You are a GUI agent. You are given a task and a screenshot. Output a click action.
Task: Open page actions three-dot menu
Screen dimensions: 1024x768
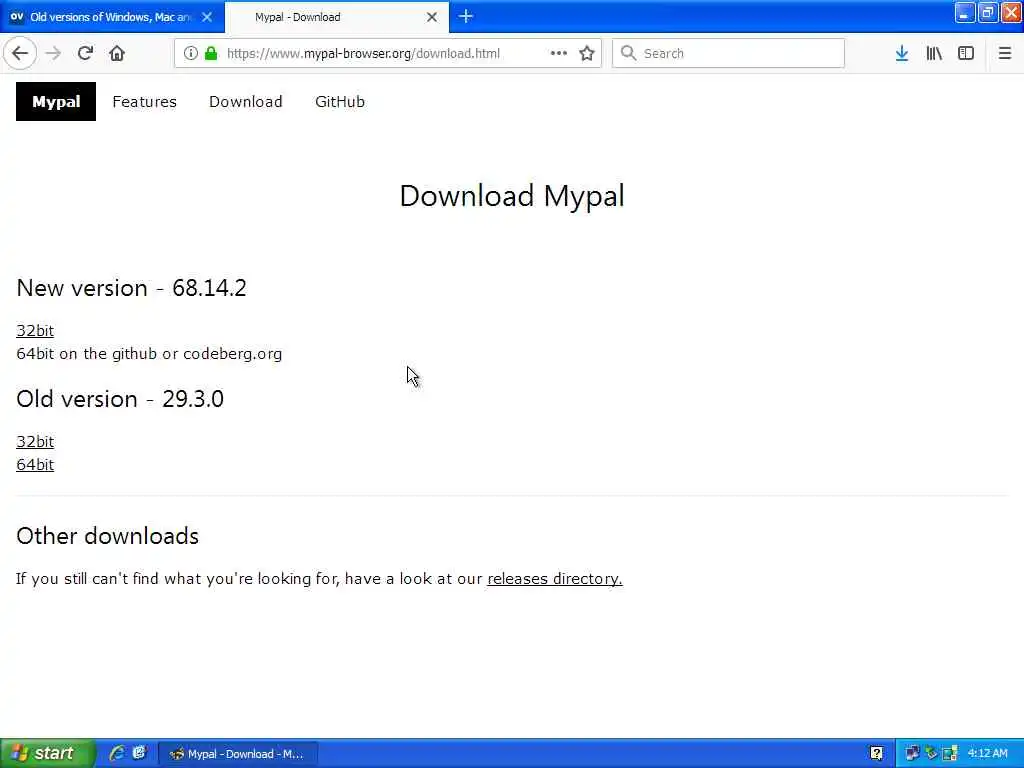pyautogui.click(x=558, y=53)
